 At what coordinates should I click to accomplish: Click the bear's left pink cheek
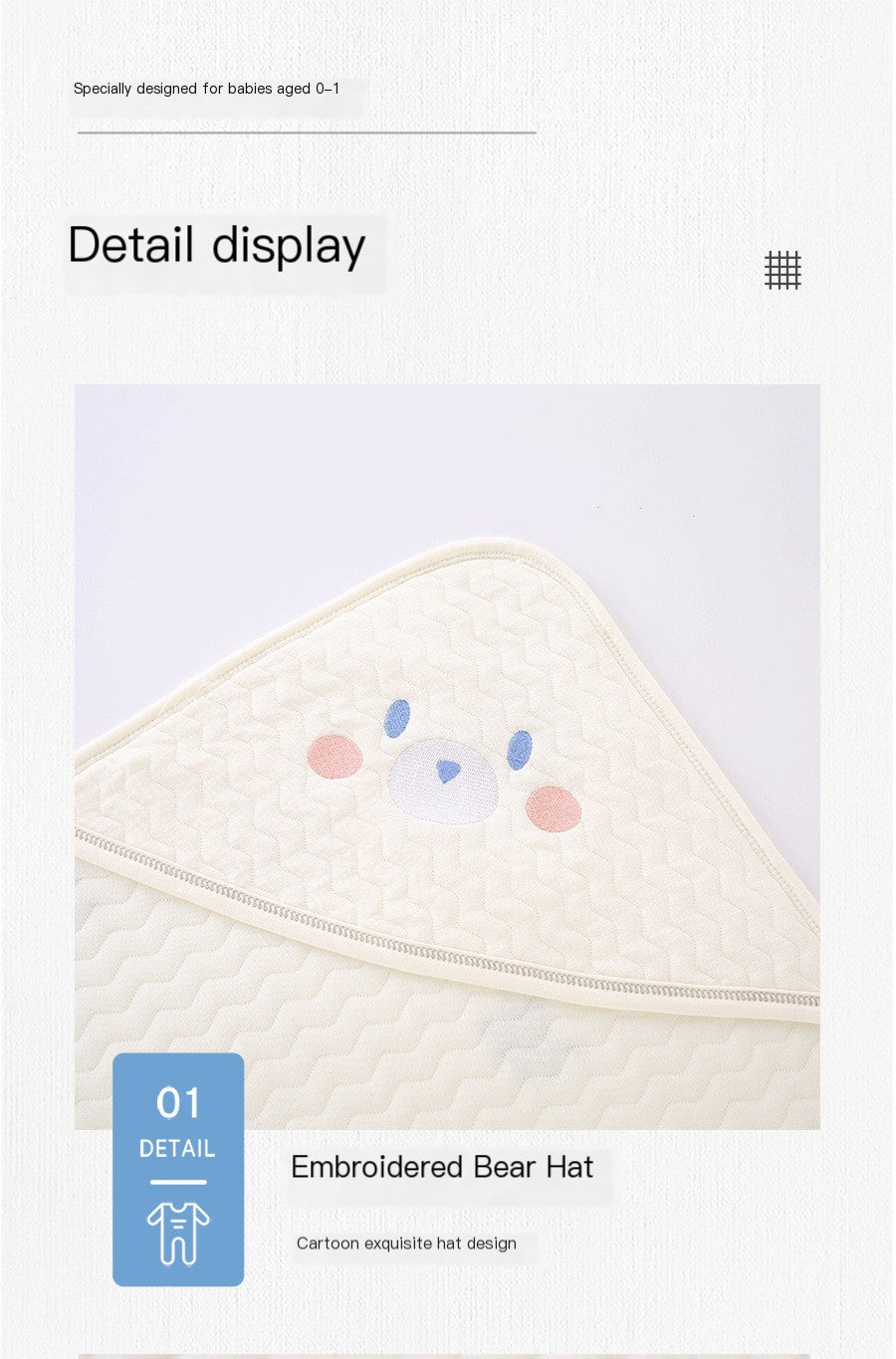[x=336, y=756]
